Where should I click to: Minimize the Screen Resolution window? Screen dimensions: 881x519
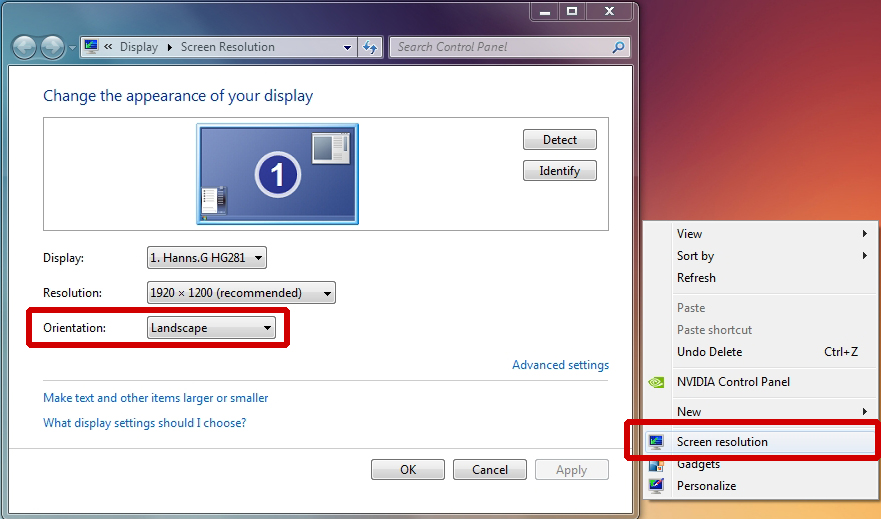coord(545,11)
